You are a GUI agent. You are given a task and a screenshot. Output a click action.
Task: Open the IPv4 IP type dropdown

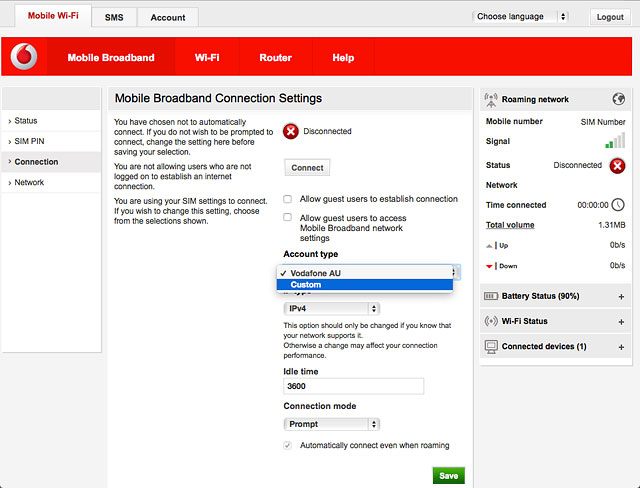tap(331, 309)
